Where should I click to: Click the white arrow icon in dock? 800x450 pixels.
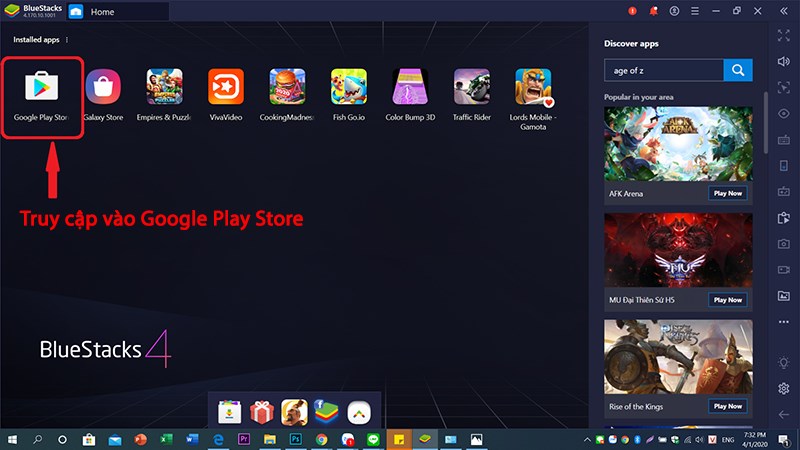pos(359,412)
